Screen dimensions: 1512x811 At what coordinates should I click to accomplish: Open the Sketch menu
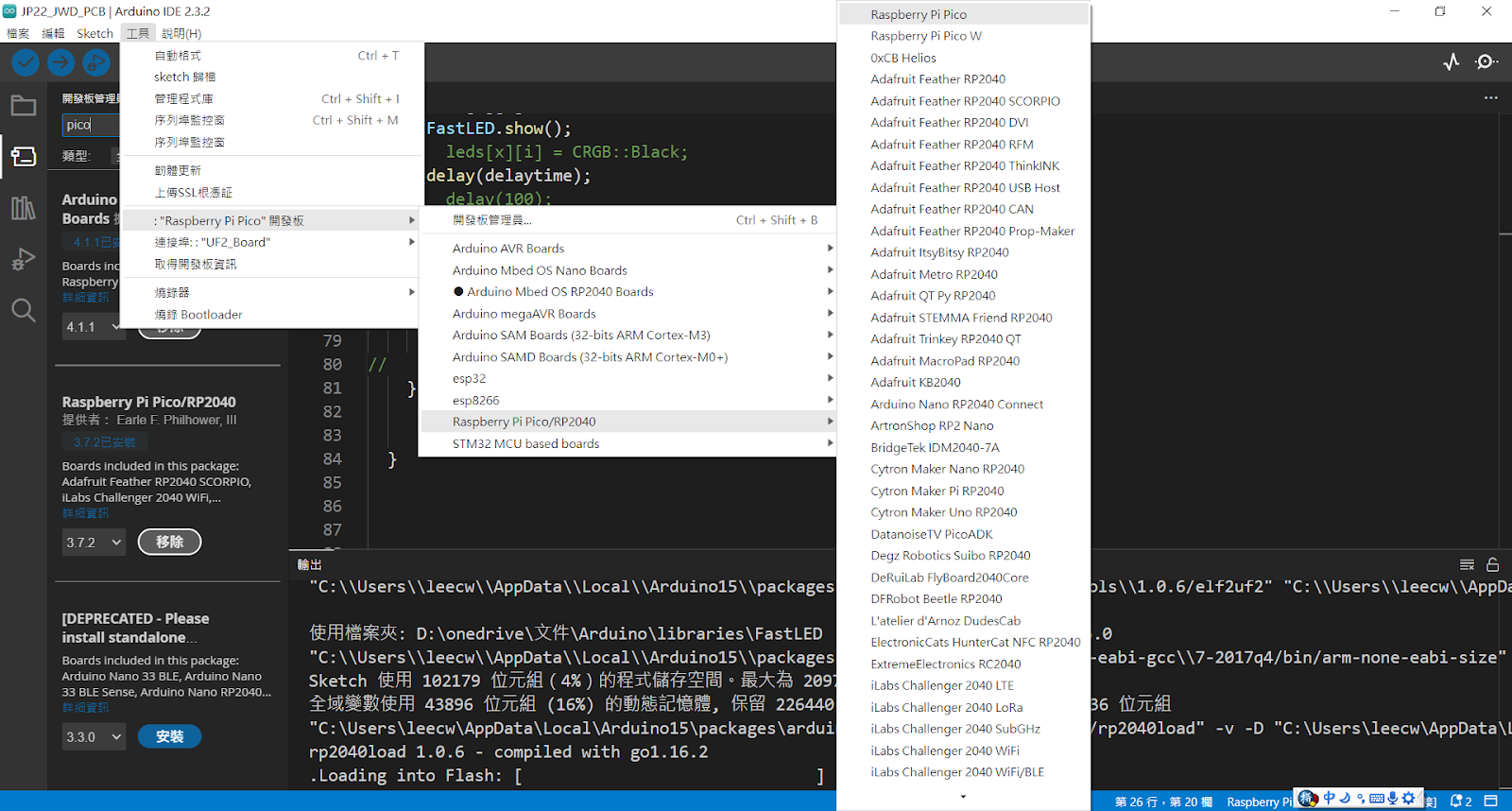tap(94, 33)
